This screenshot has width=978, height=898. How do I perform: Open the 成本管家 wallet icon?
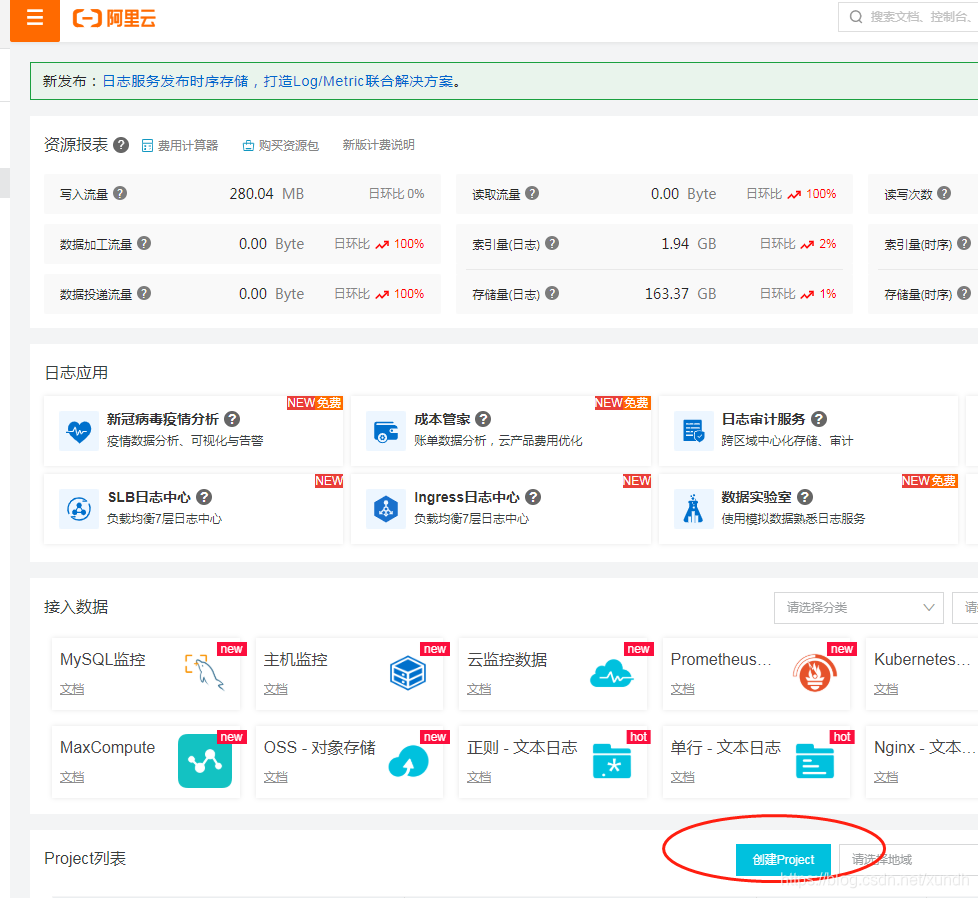[386, 431]
